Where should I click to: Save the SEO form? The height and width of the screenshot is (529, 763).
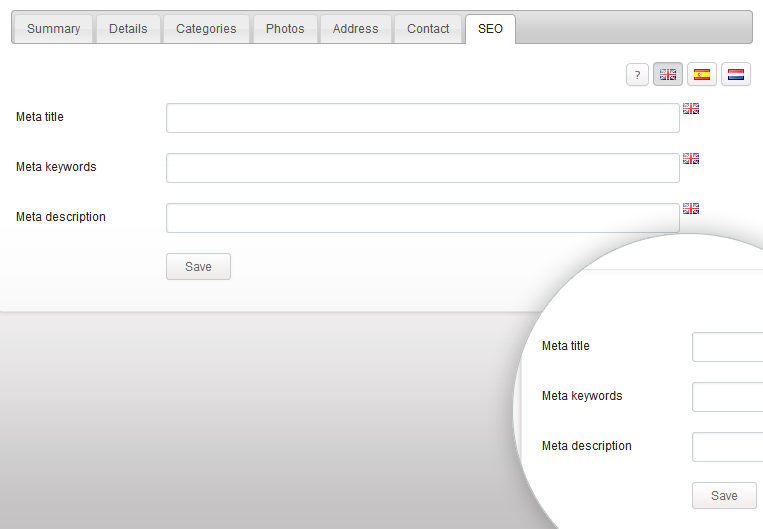click(x=199, y=267)
